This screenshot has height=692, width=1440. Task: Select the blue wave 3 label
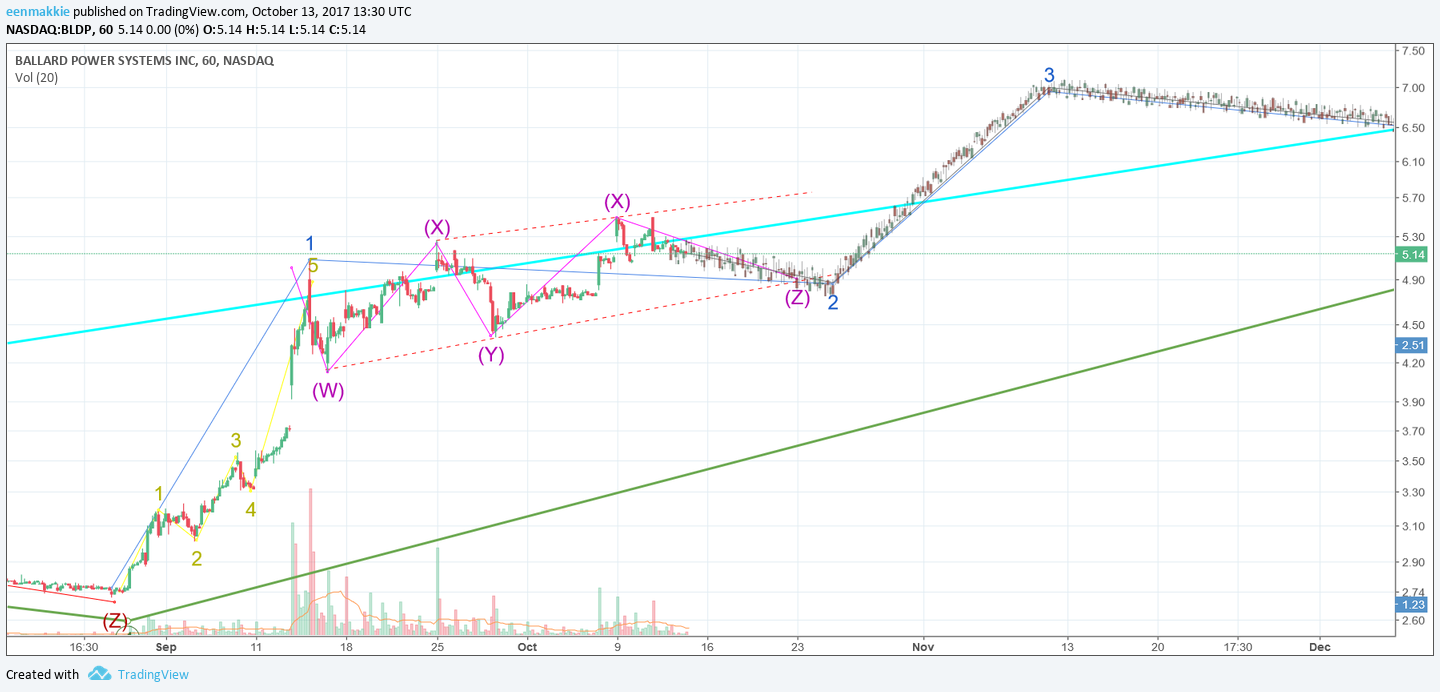1049,74
